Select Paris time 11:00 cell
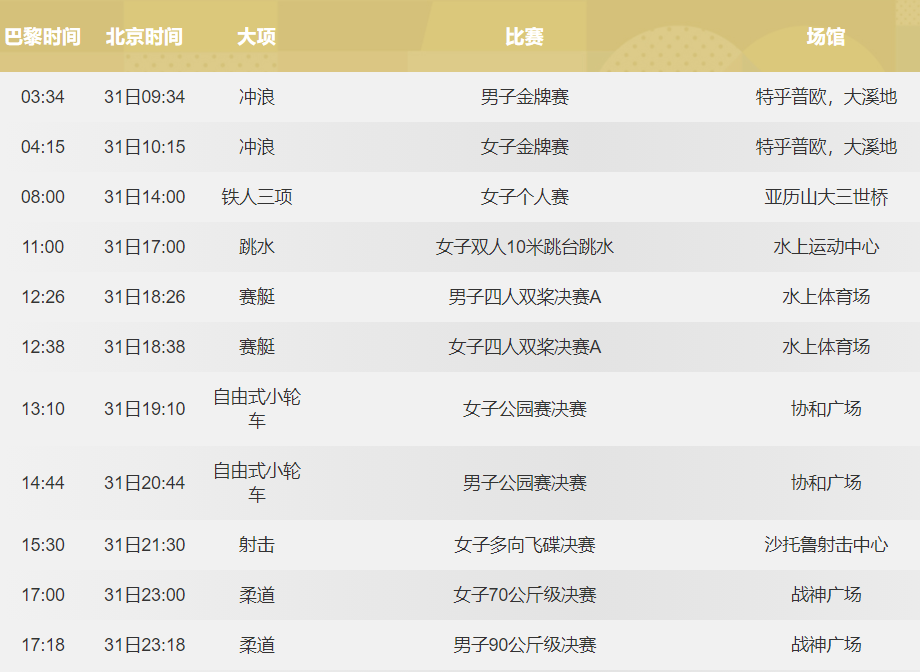This screenshot has width=920, height=672. click(x=43, y=246)
